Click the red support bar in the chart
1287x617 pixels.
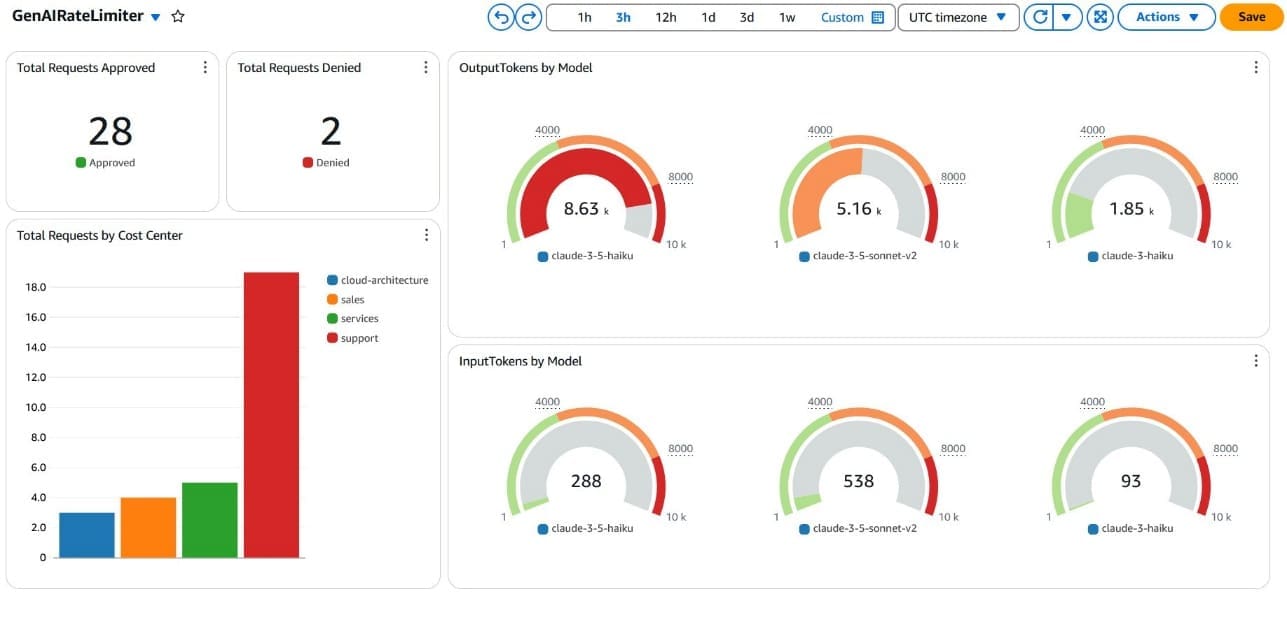pyautogui.click(x=272, y=415)
